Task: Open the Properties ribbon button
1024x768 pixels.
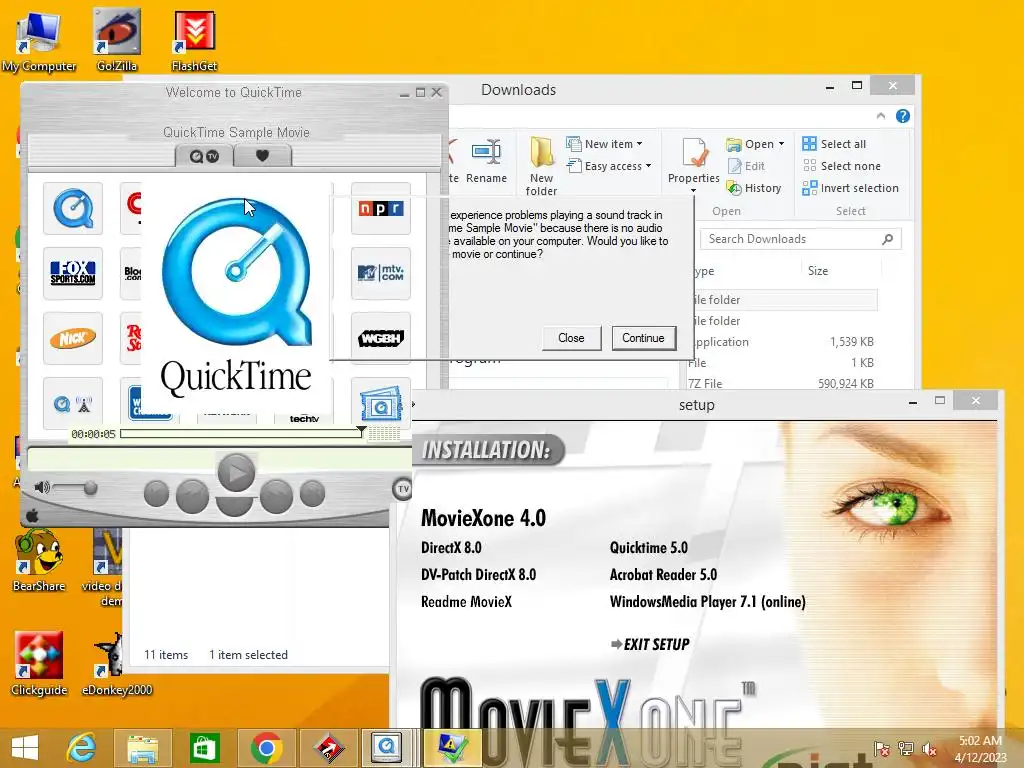Action: click(x=694, y=165)
